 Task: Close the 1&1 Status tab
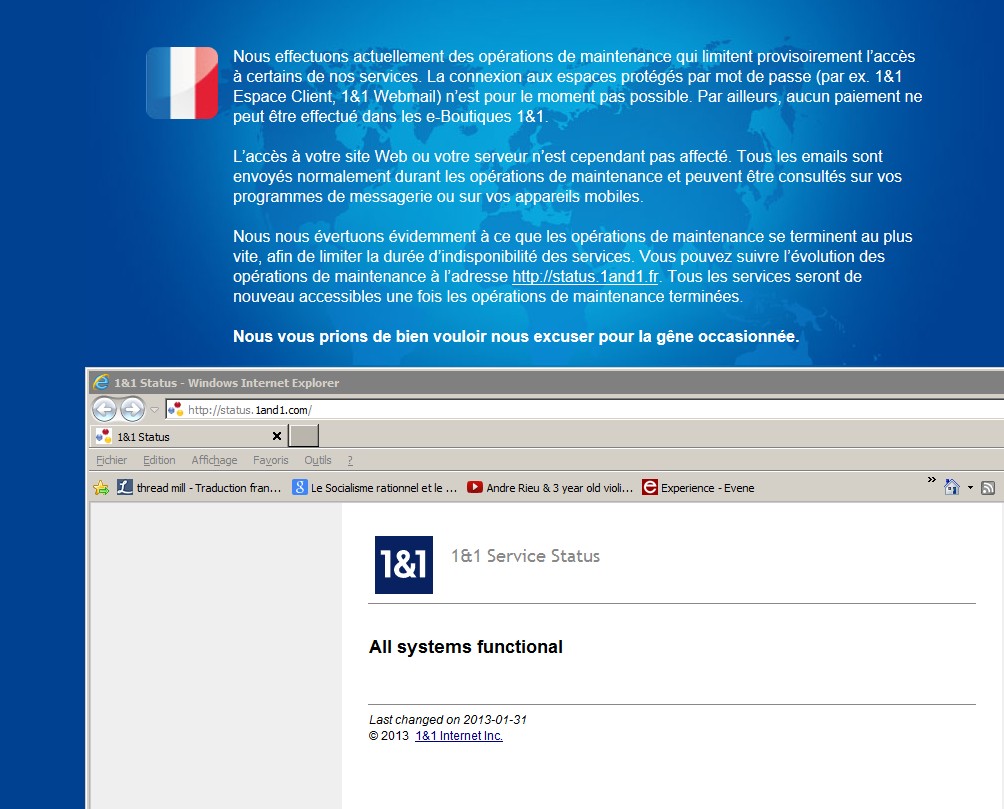[277, 436]
